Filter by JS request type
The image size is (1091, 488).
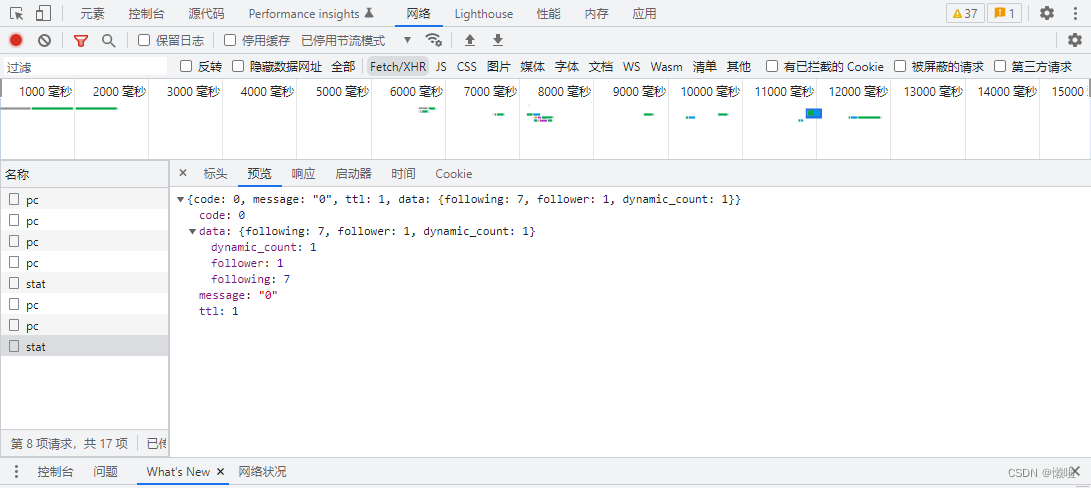441,66
